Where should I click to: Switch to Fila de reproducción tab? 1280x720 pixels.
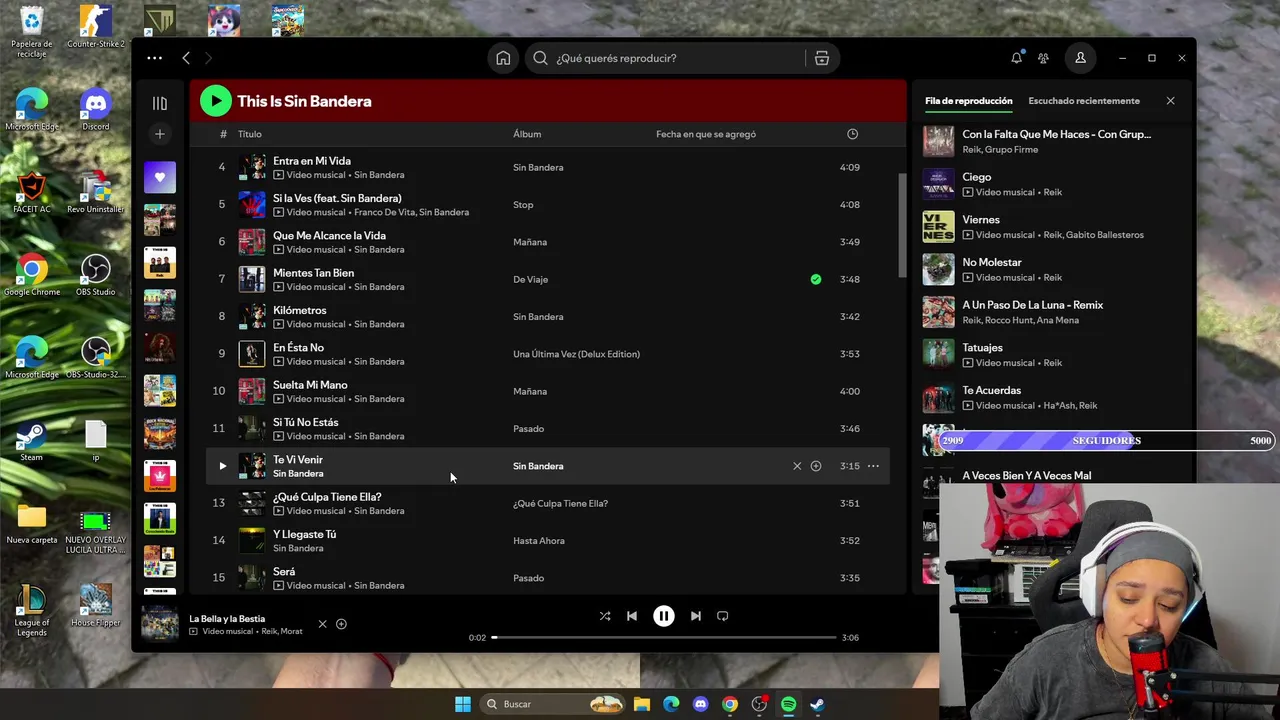coord(968,101)
